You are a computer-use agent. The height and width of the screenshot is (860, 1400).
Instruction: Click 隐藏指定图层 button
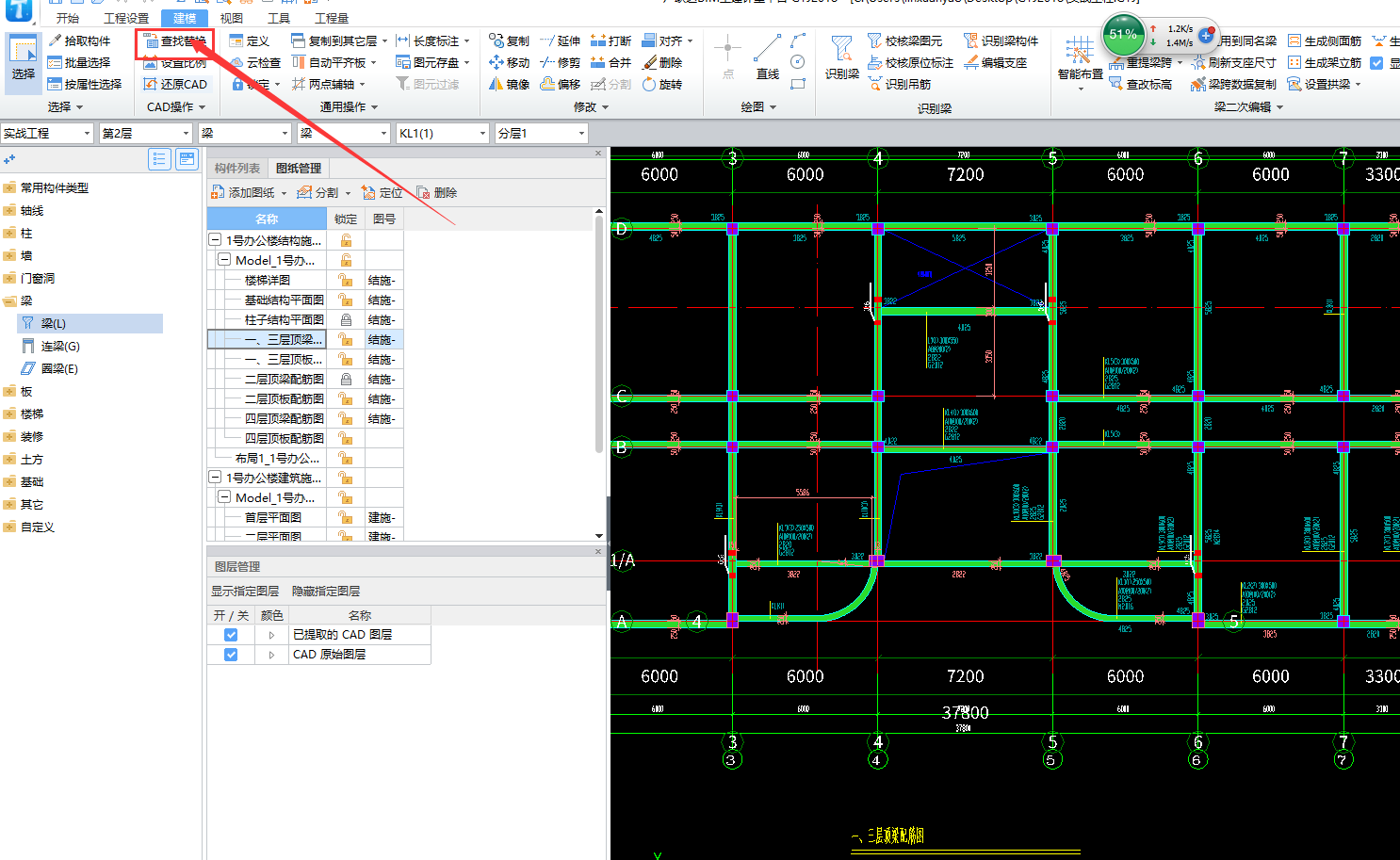tap(326, 592)
